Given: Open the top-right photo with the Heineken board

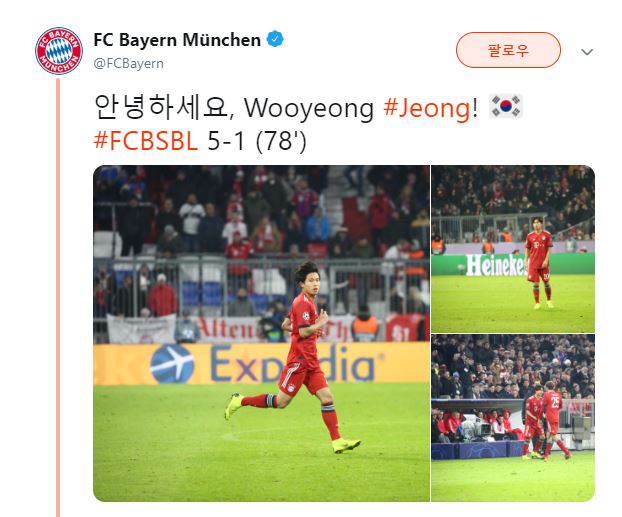Looking at the screenshot, I should (x=513, y=249).
